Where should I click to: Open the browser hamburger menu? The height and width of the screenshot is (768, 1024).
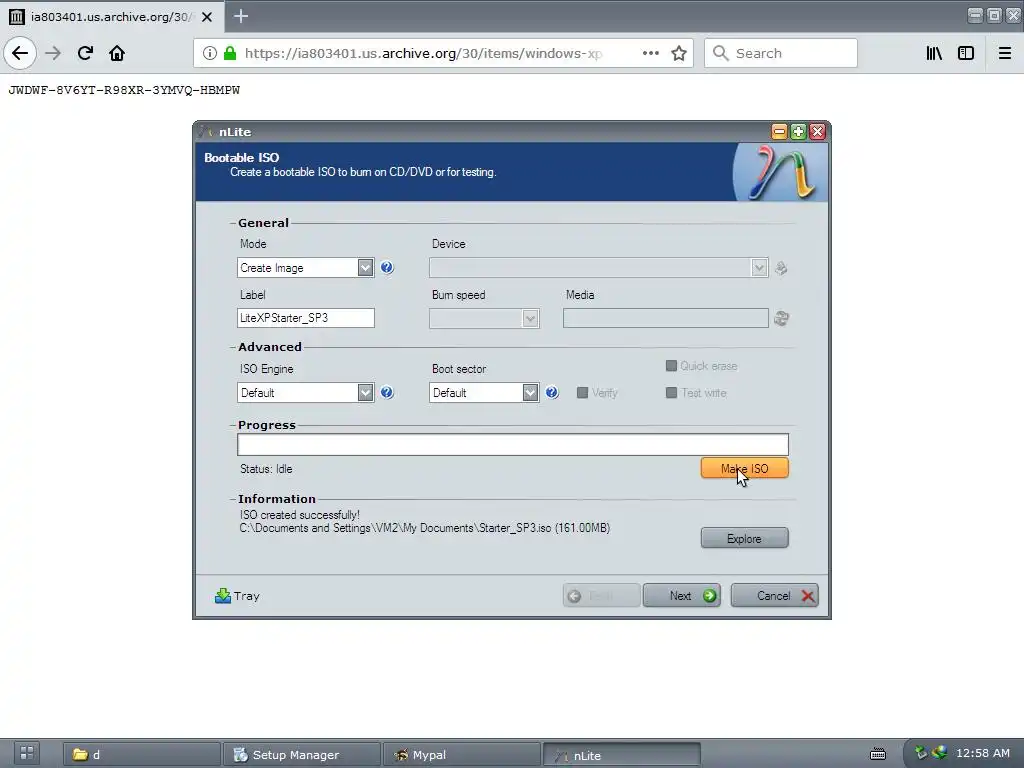(x=1004, y=53)
